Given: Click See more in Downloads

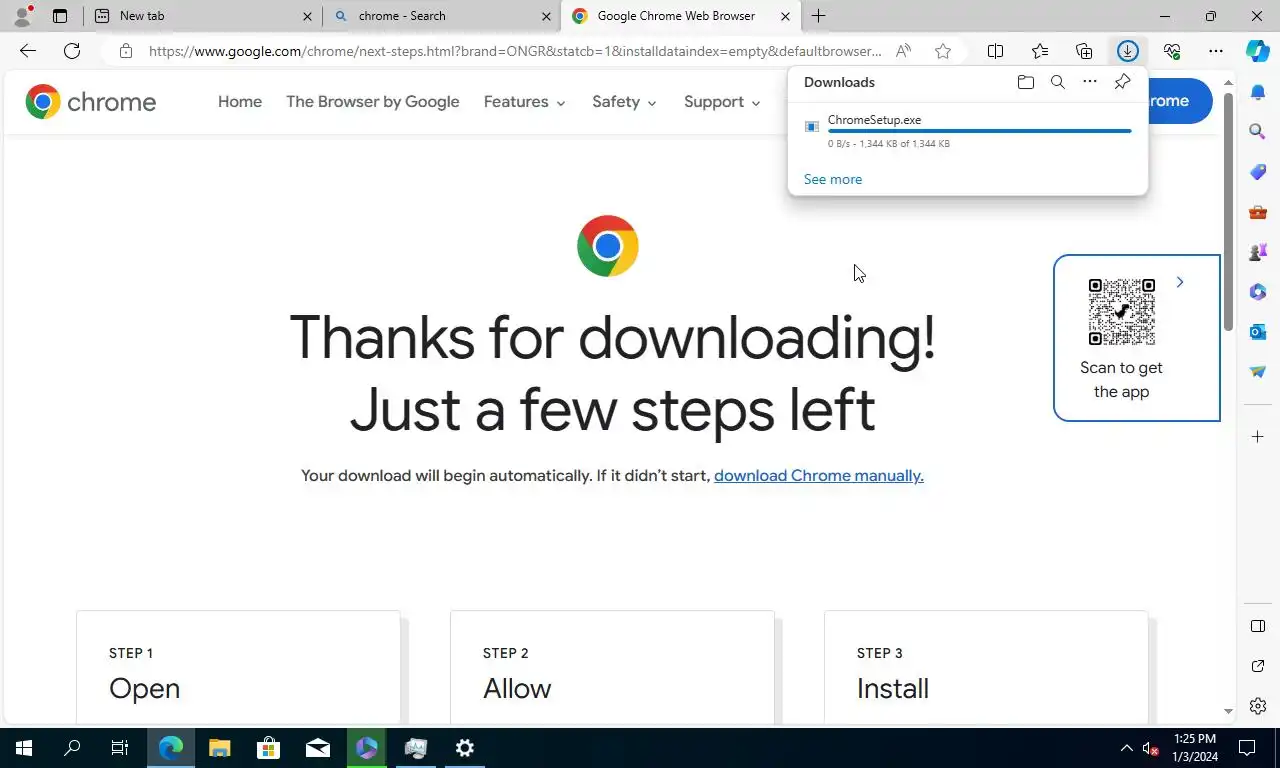Looking at the screenshot, I should (x=833, y=180).
